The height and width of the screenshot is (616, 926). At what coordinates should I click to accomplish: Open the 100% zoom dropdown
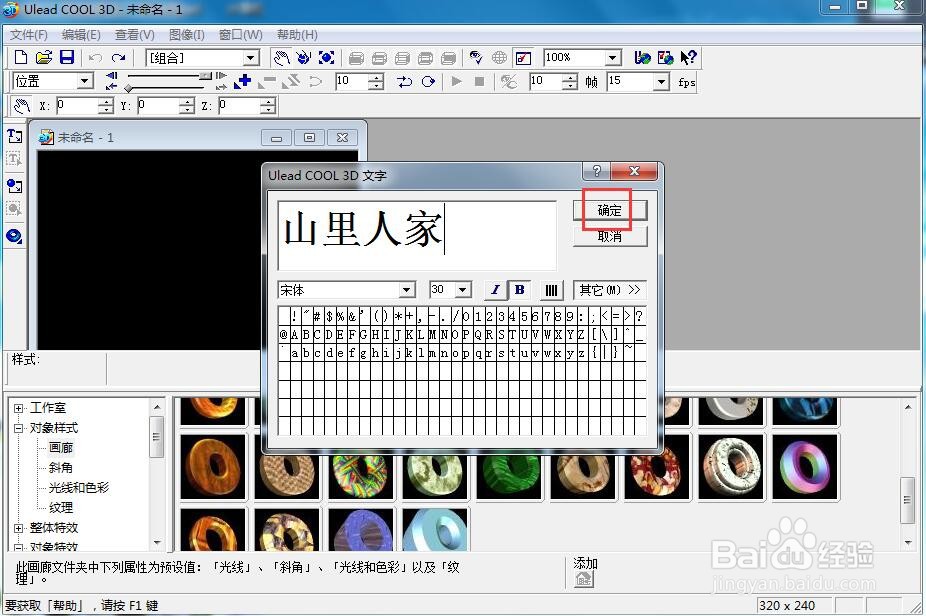pos(613,58)
